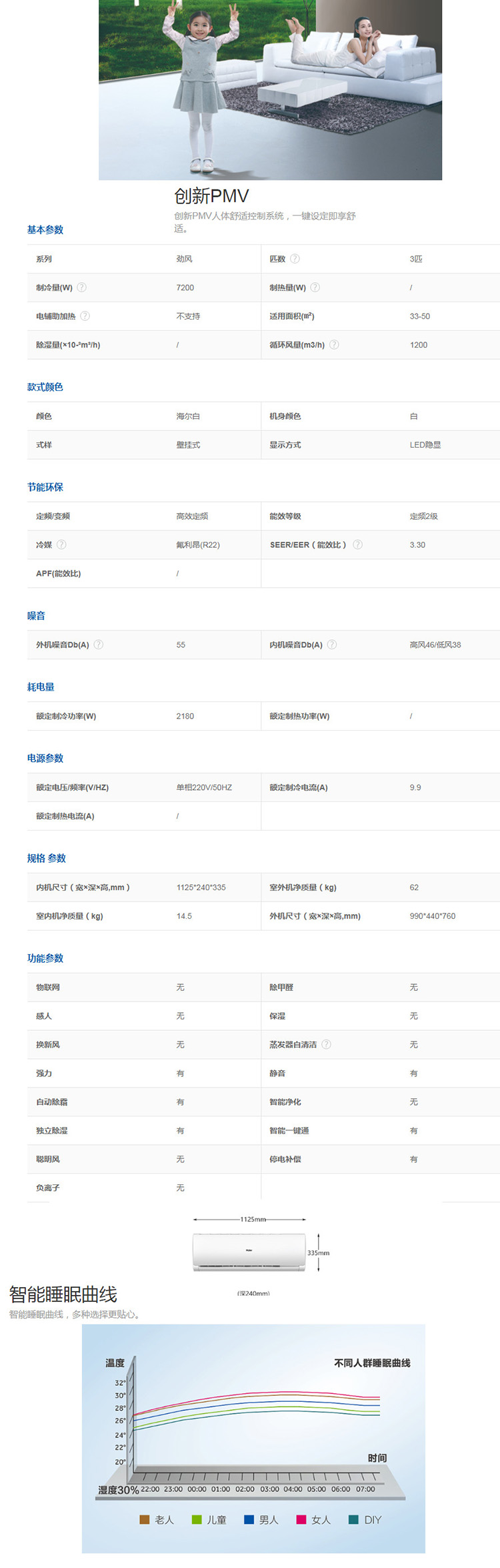The width and height of the screenshot is (500, 1568).
Task: Click the pink 女人 legend swatch
Action: pyautogui.click(x=301, y=1519)
